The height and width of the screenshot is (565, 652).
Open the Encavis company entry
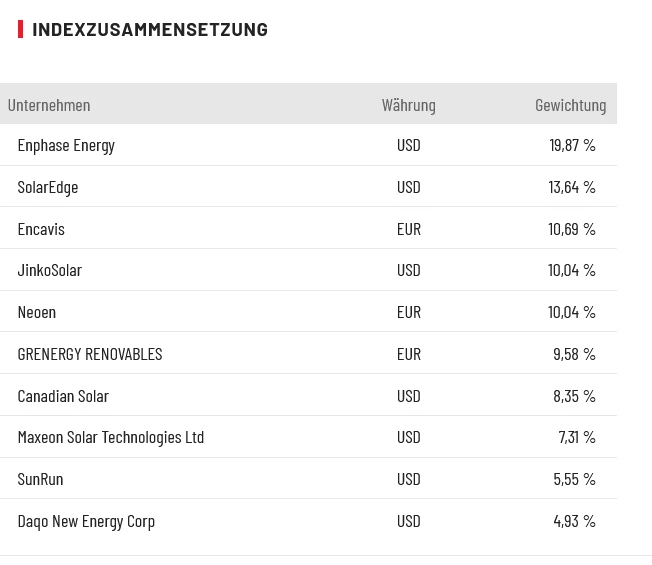pyautogui.click(x=41, y=229)
